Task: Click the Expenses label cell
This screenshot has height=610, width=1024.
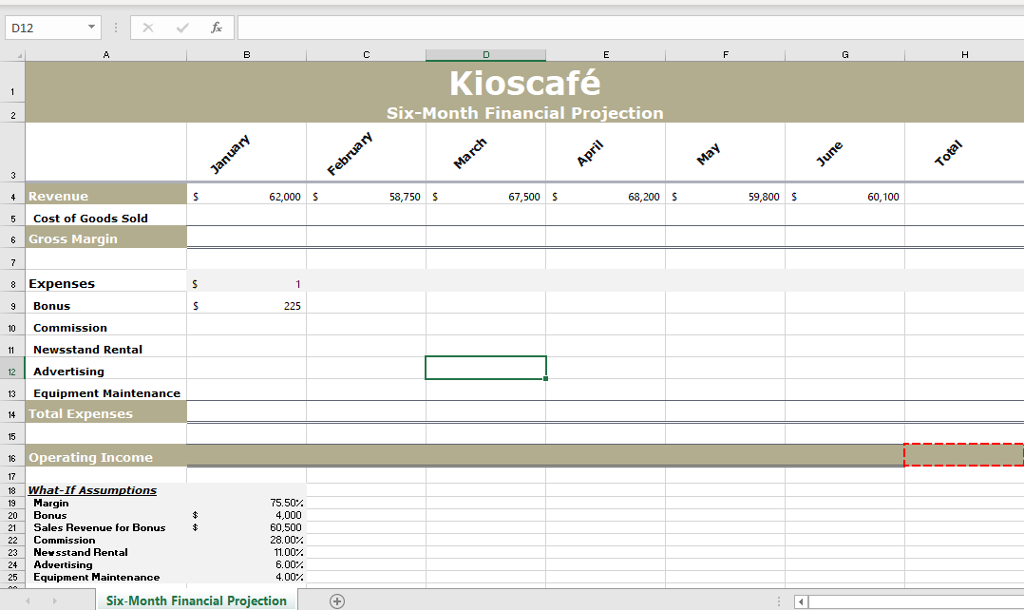Action: pos(106,281)
